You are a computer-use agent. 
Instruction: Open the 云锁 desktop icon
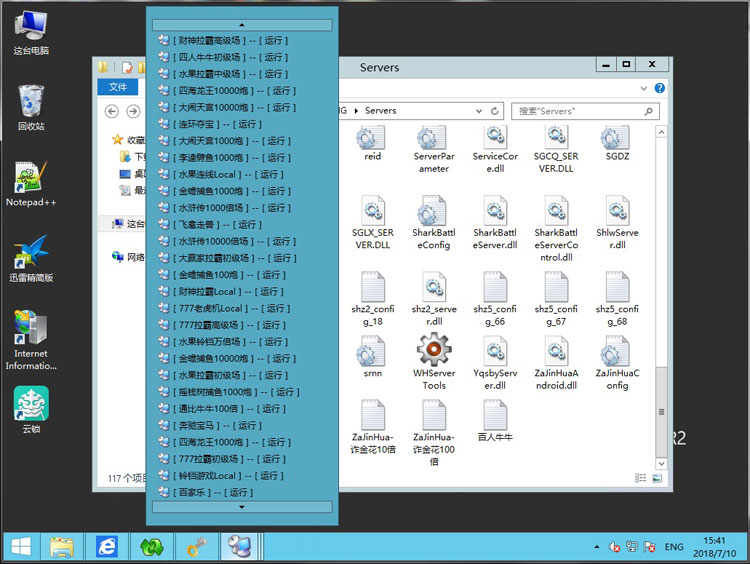31,404
